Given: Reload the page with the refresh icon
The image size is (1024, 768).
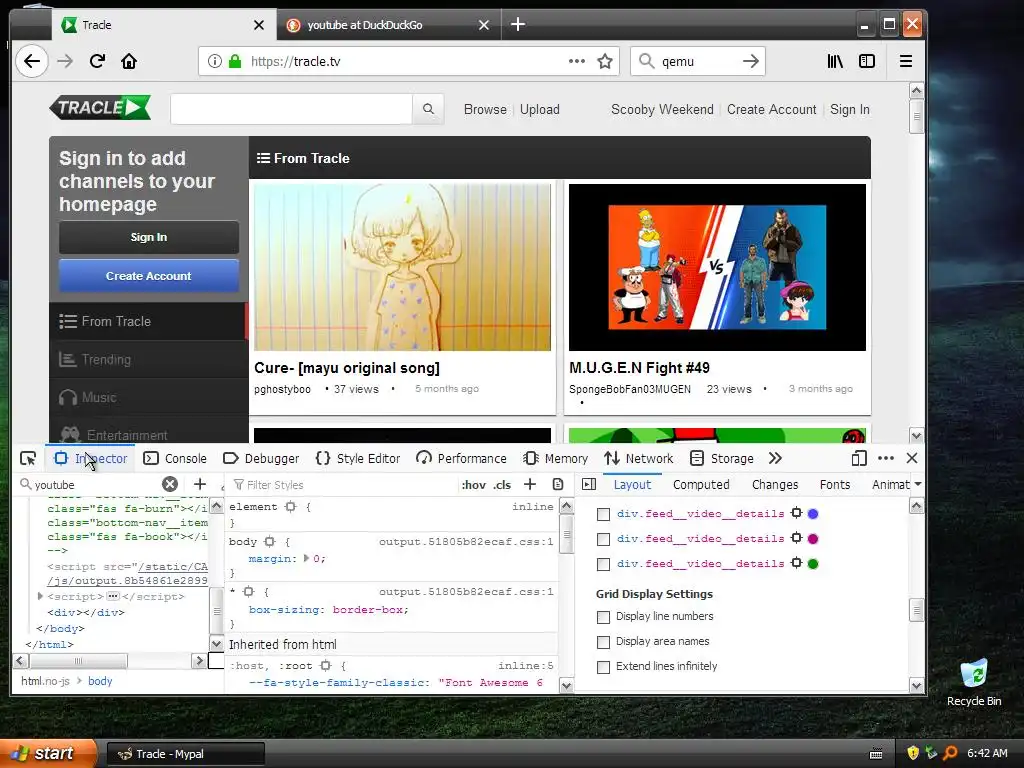Looking at the screenshot, I should point(97,61).
